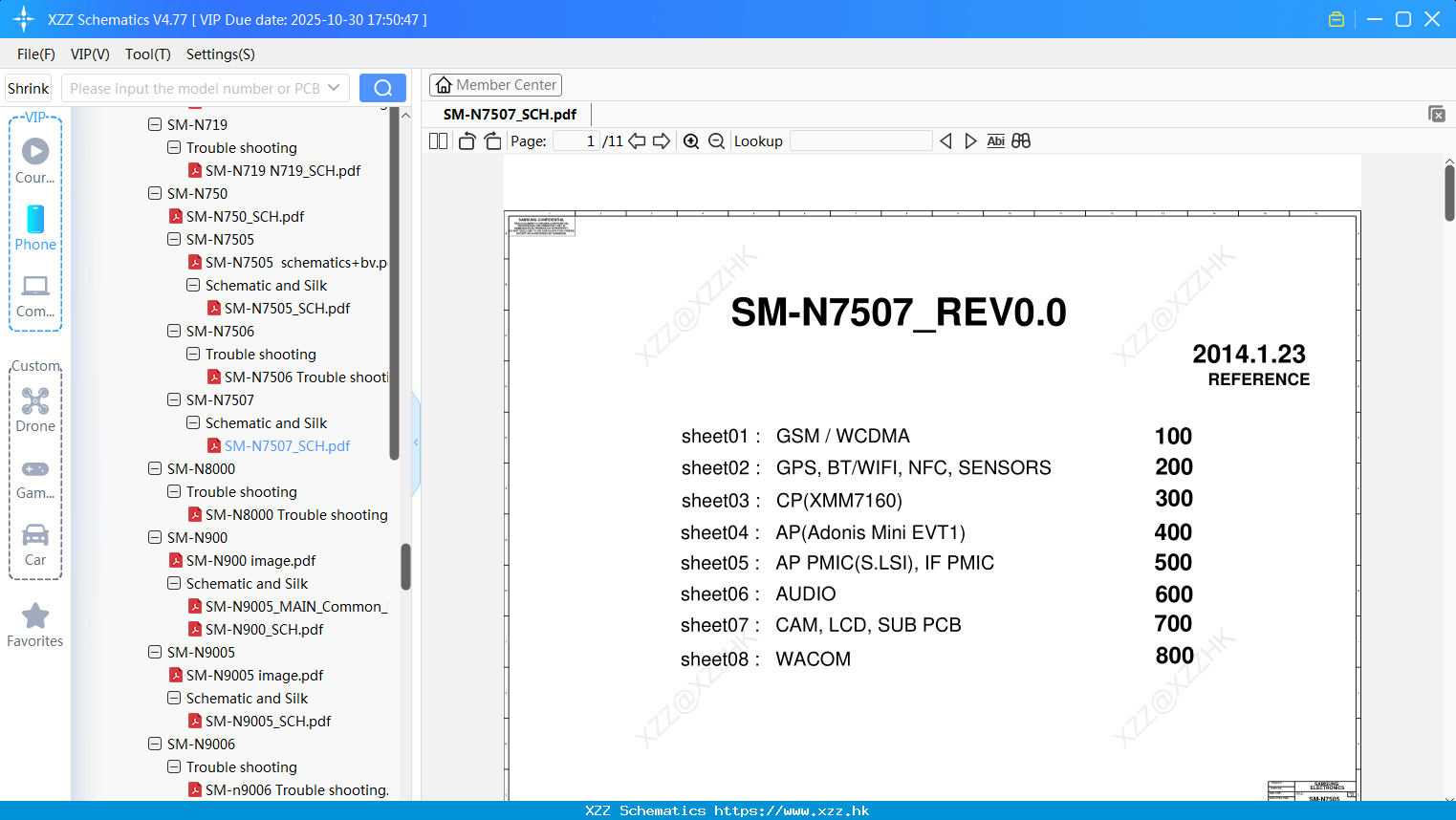Open the Game console category

[x=35, y=479]
